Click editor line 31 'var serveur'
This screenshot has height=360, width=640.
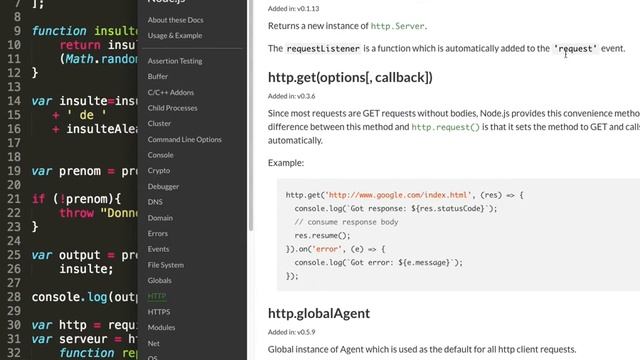click(85, 339)
